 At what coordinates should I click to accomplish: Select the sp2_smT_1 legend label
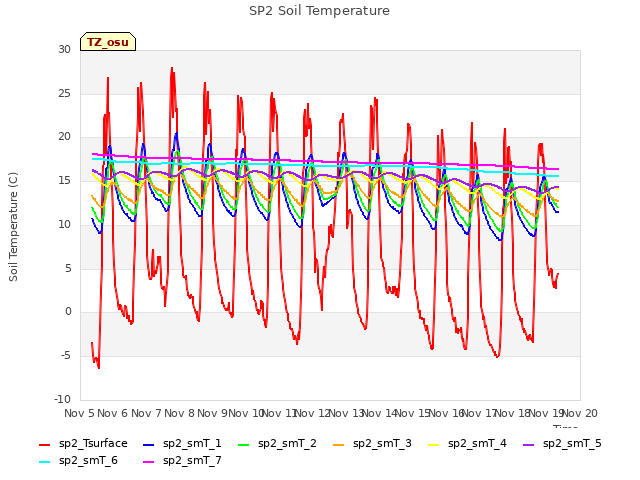coord(192,444)
